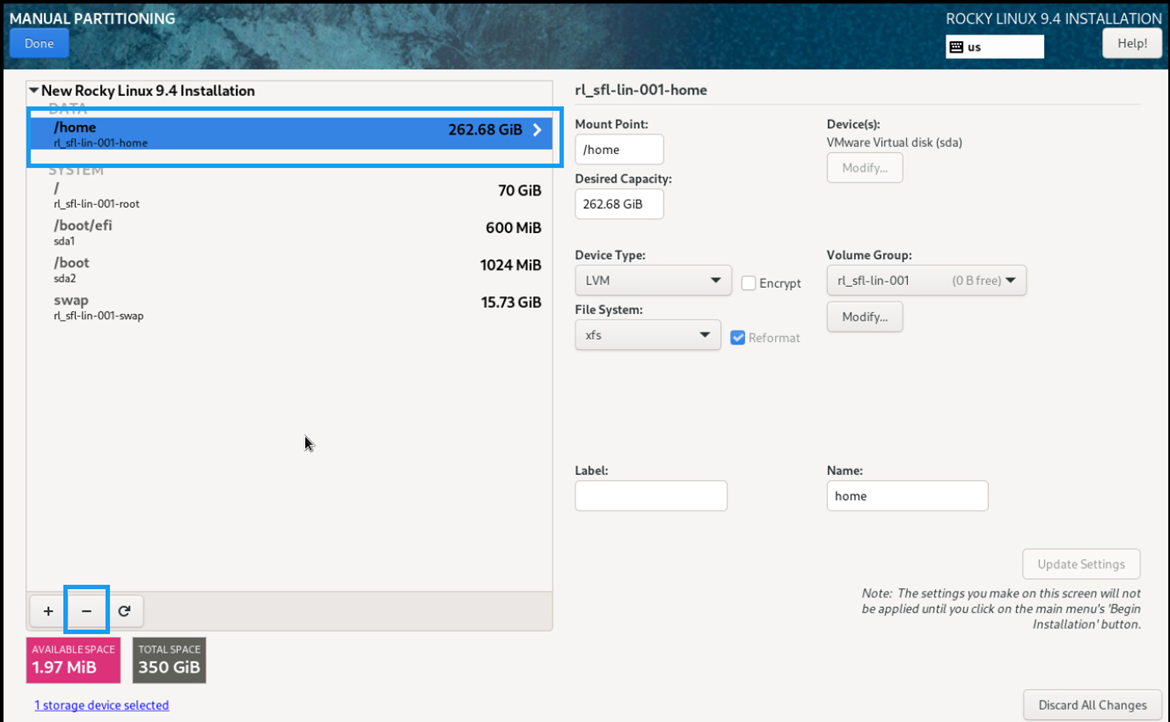Uncheck the Reformat checkbox
Screen dimensions: 1170x722
click(x=738, y=338)
